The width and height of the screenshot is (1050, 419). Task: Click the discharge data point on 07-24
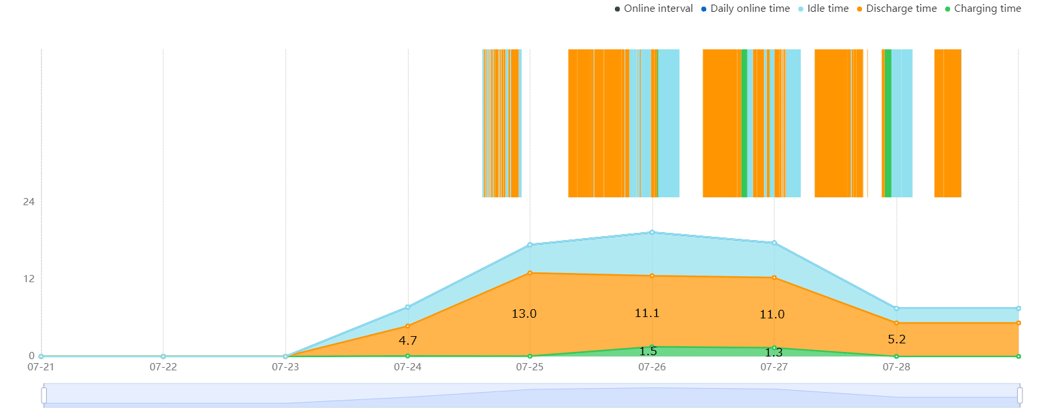(x=408, y=326)
